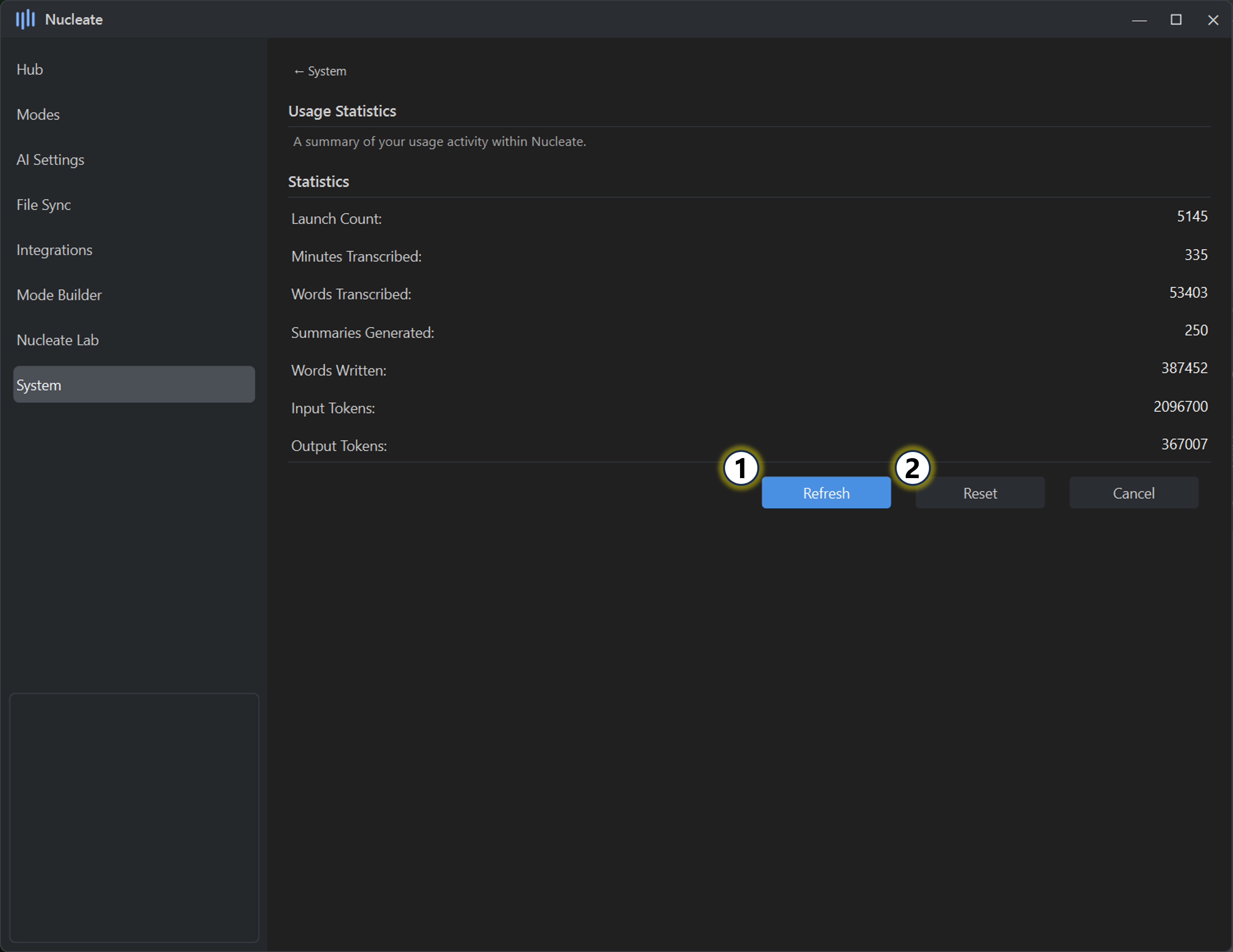Viewport: 1233px width, 952px height.
Task: Click the Cancel button
Action: 1133,493
